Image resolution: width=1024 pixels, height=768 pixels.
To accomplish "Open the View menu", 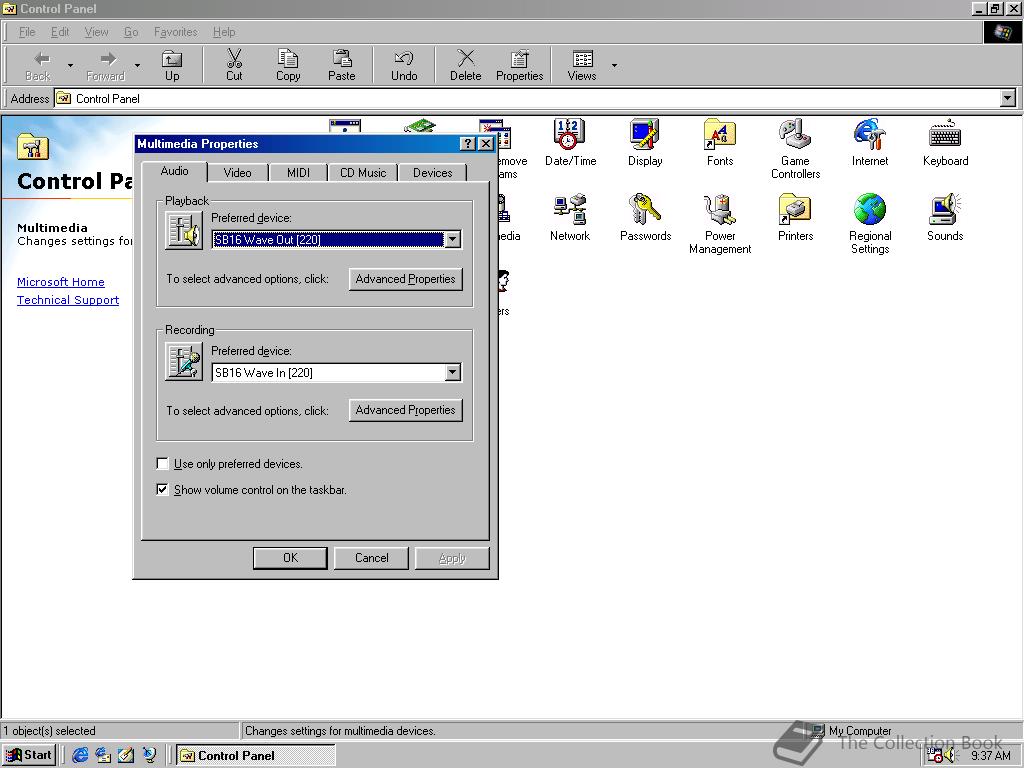I will pyautogui.click(x=97, y=32).
